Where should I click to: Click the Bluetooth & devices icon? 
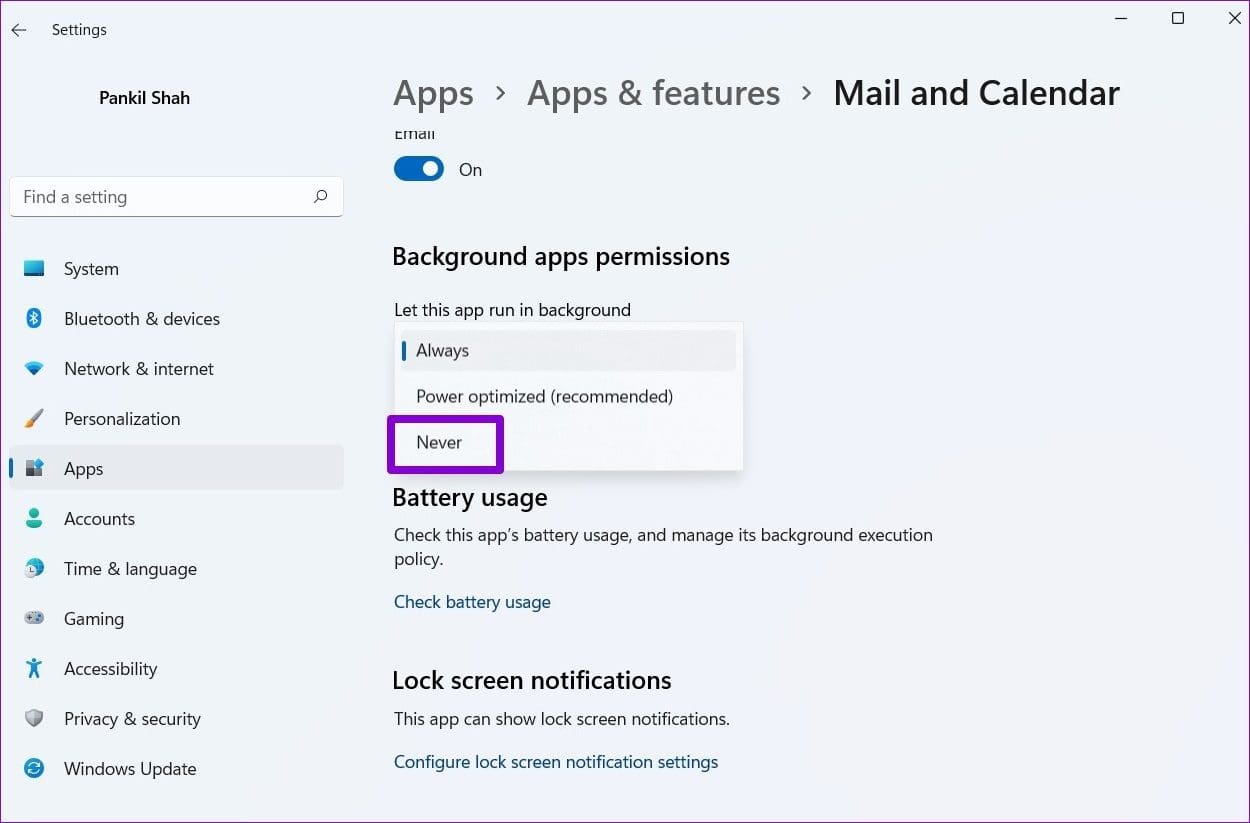(x=34, y=319)
